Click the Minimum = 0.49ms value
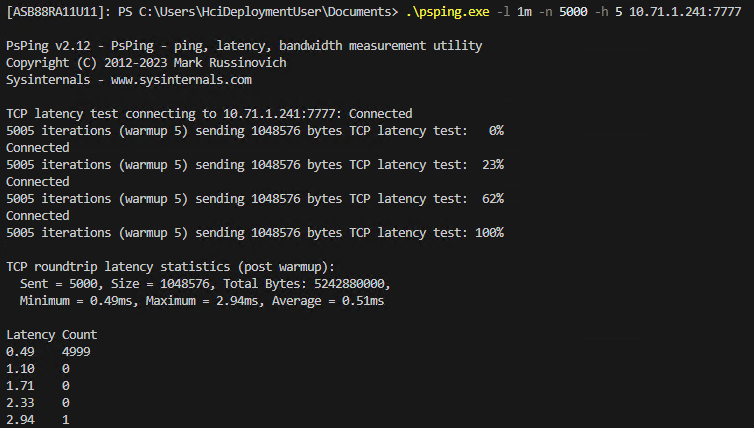The image size is (754, 428). (x=76, y=301)
